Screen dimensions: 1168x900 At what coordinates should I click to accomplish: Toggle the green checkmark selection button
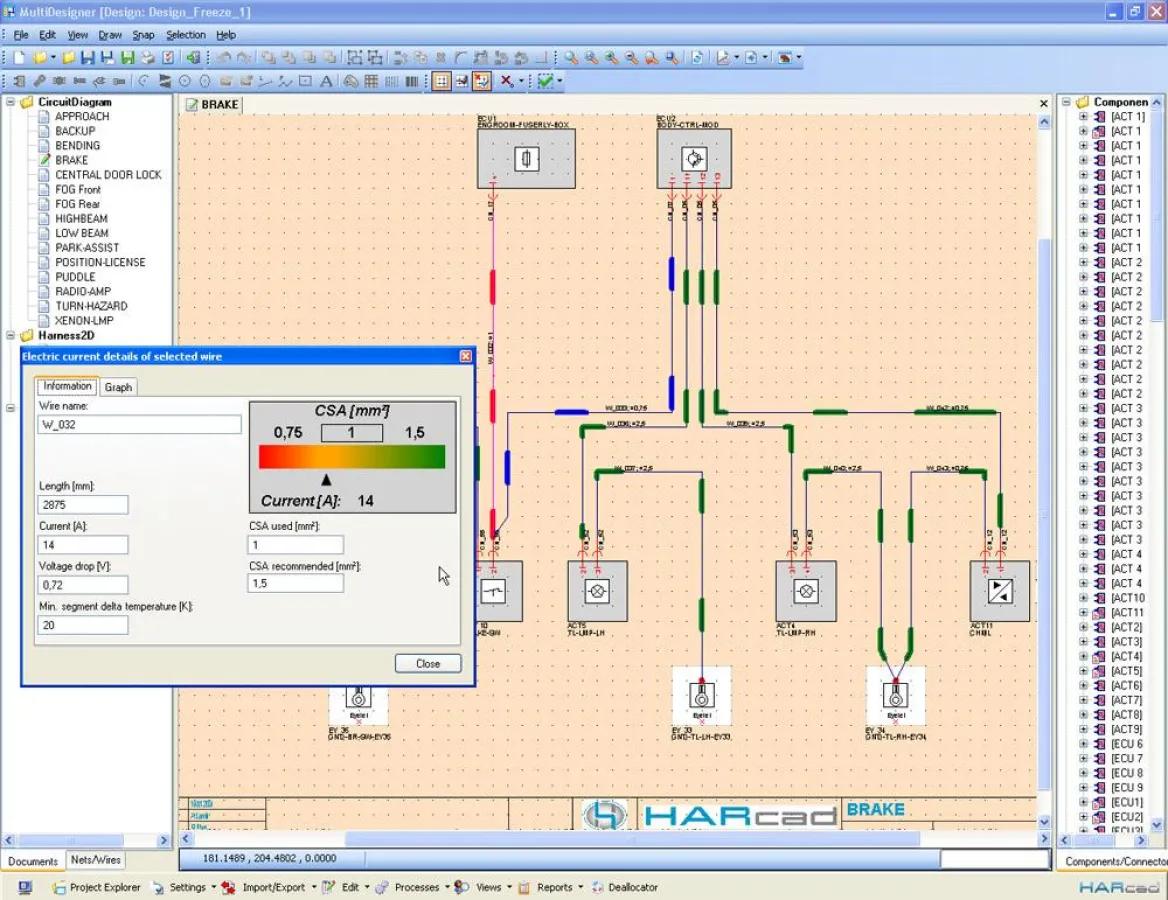tap(545, 82)
